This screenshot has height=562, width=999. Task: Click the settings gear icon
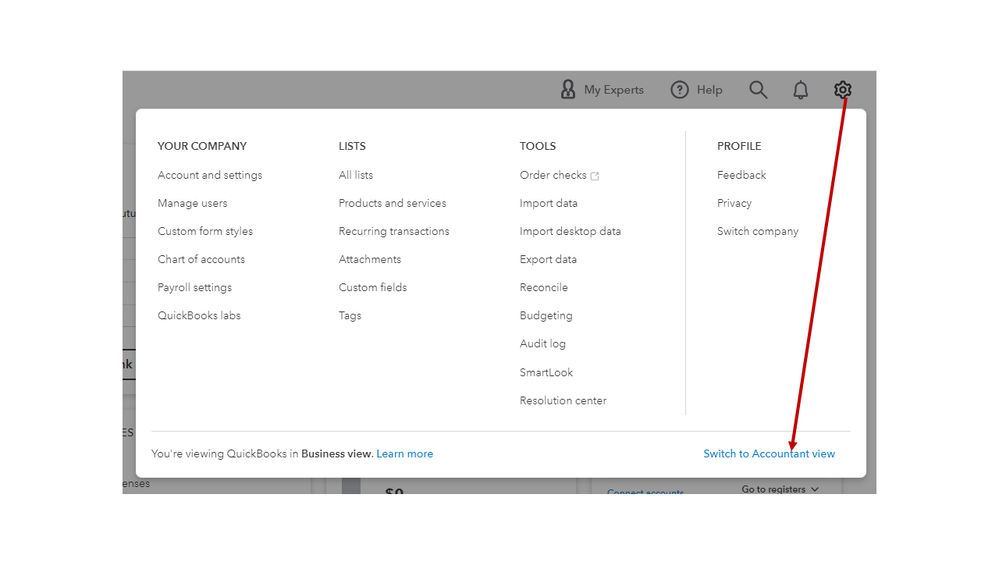point(843,90)
